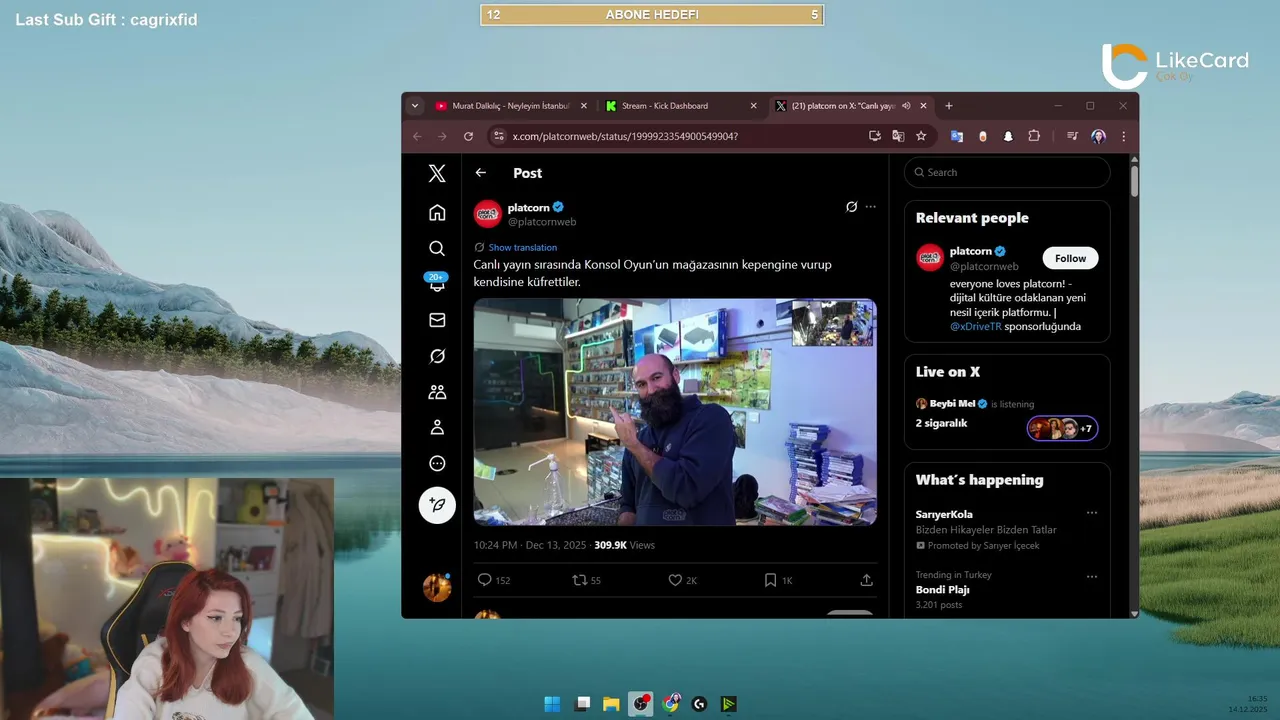
Task: Open the 2 sigaralık live space
Action: click(941, 423)
